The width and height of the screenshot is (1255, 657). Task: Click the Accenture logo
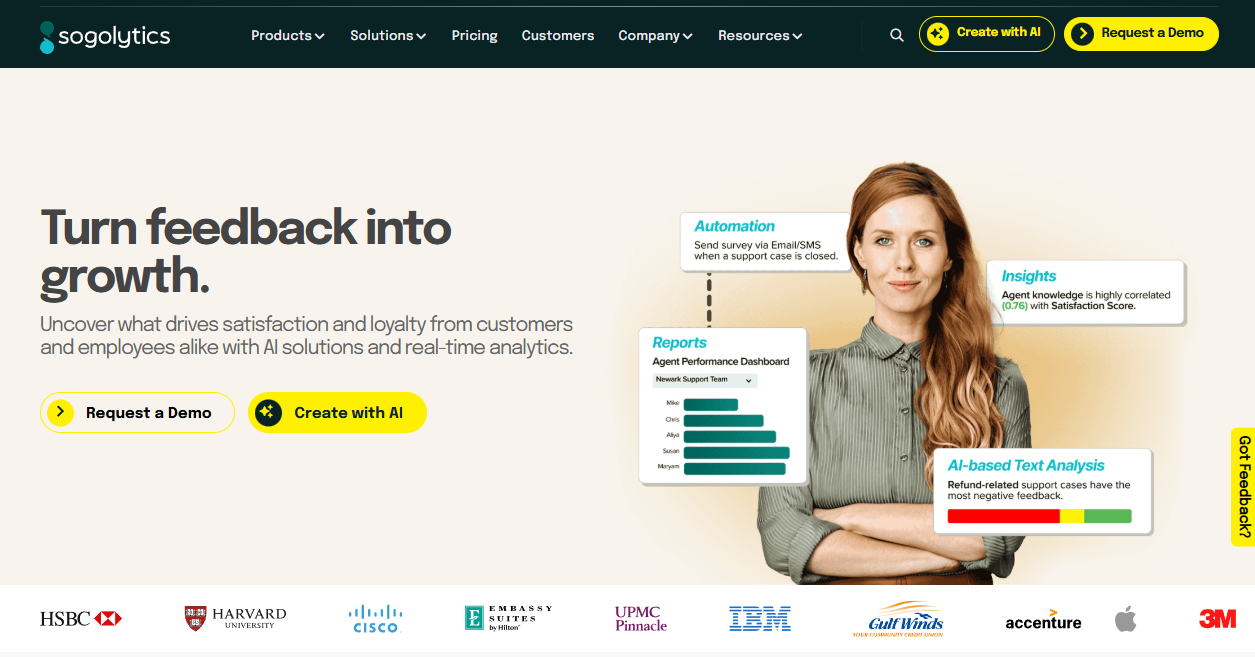coord(1043,620)
